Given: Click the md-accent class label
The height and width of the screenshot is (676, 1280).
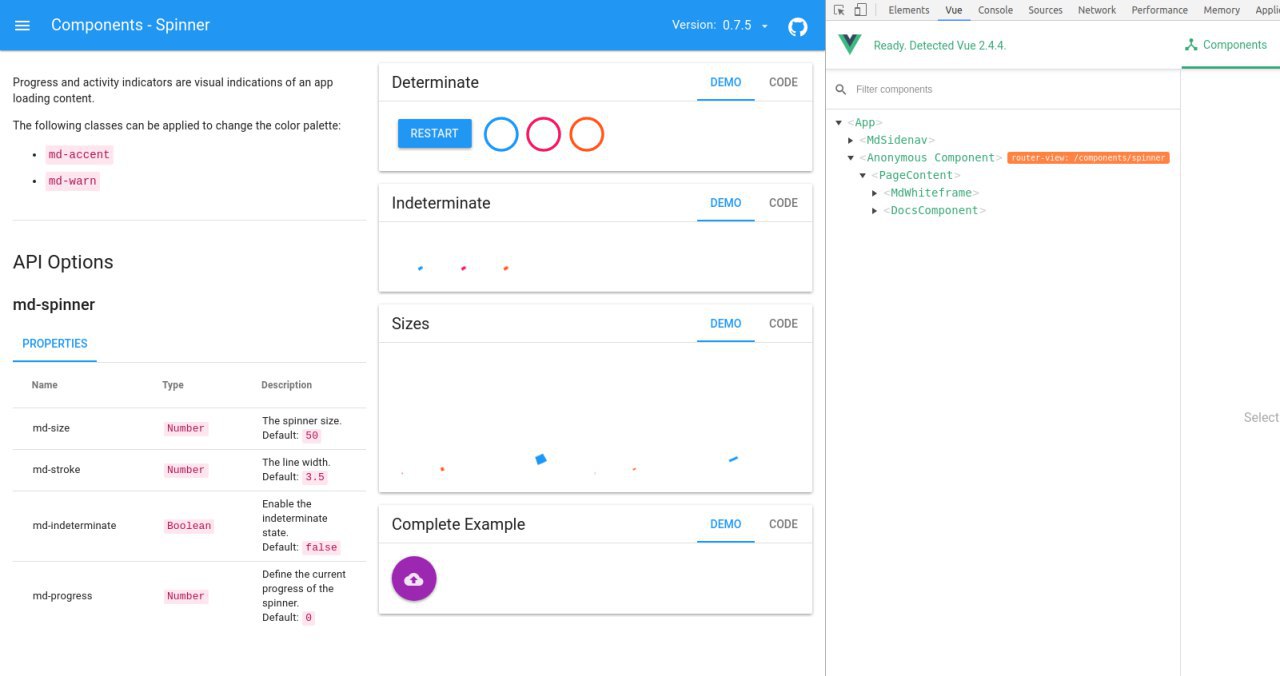Looking at the screenshot, I should [80, 155].
